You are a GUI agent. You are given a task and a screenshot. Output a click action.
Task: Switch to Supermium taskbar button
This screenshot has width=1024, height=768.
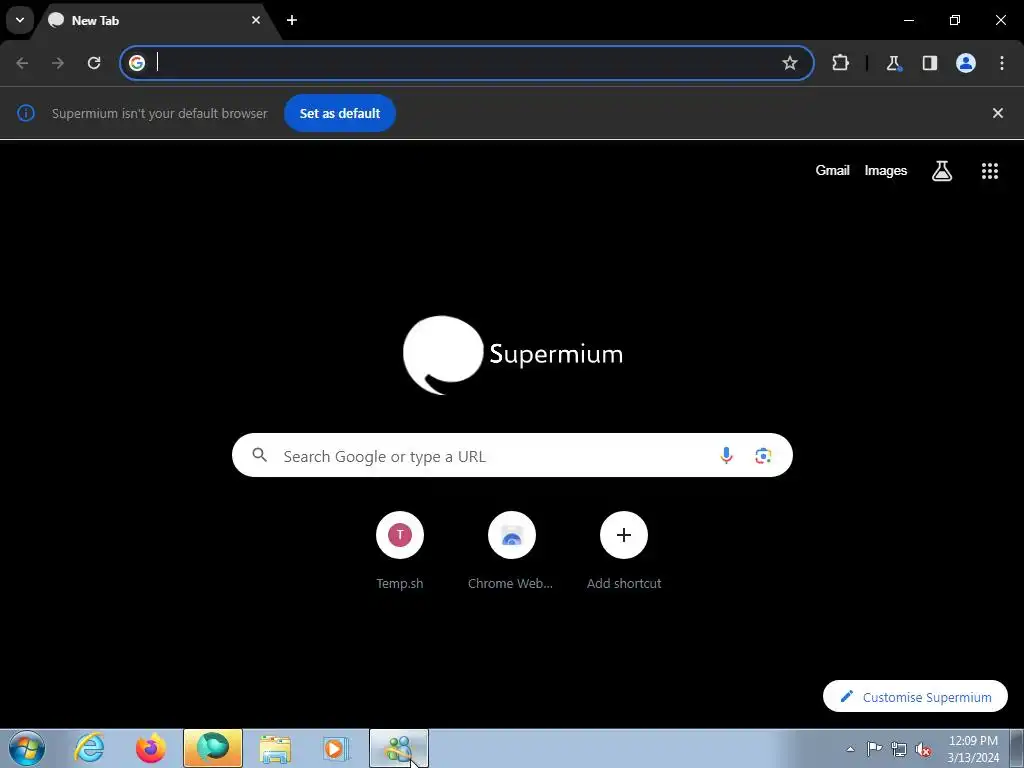tap(213, 748)
